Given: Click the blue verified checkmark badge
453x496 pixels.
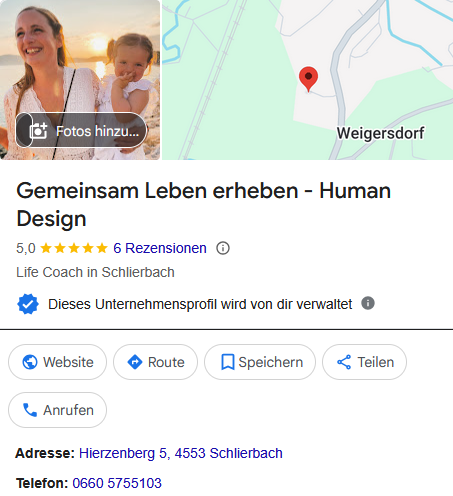Looking at the screenshot, I should point(28,304).
